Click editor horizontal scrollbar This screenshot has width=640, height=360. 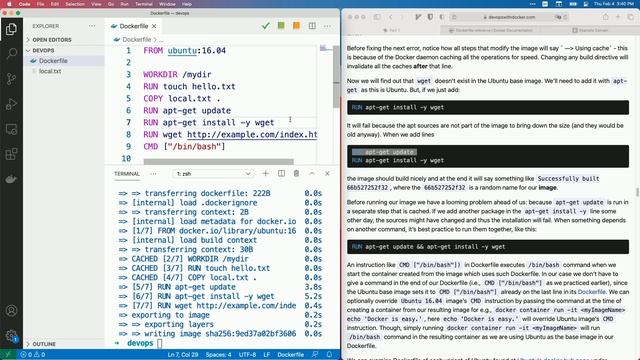point(218,162)
